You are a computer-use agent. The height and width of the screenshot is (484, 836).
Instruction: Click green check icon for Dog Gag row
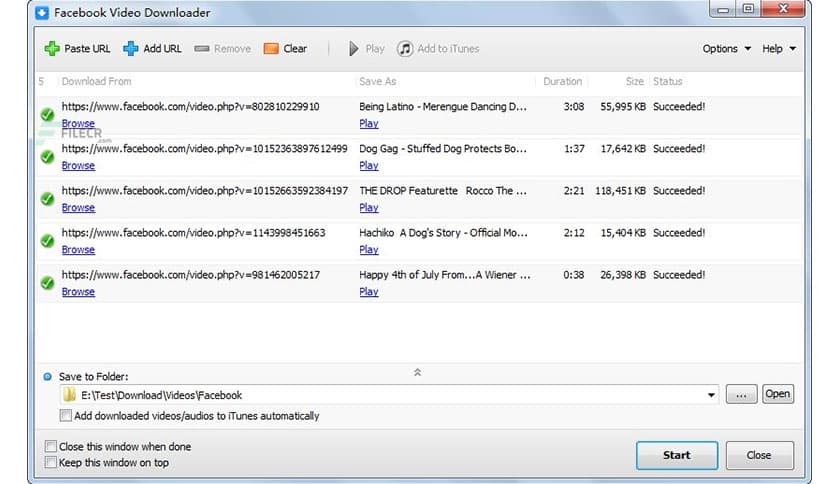[x=47, y=157]
